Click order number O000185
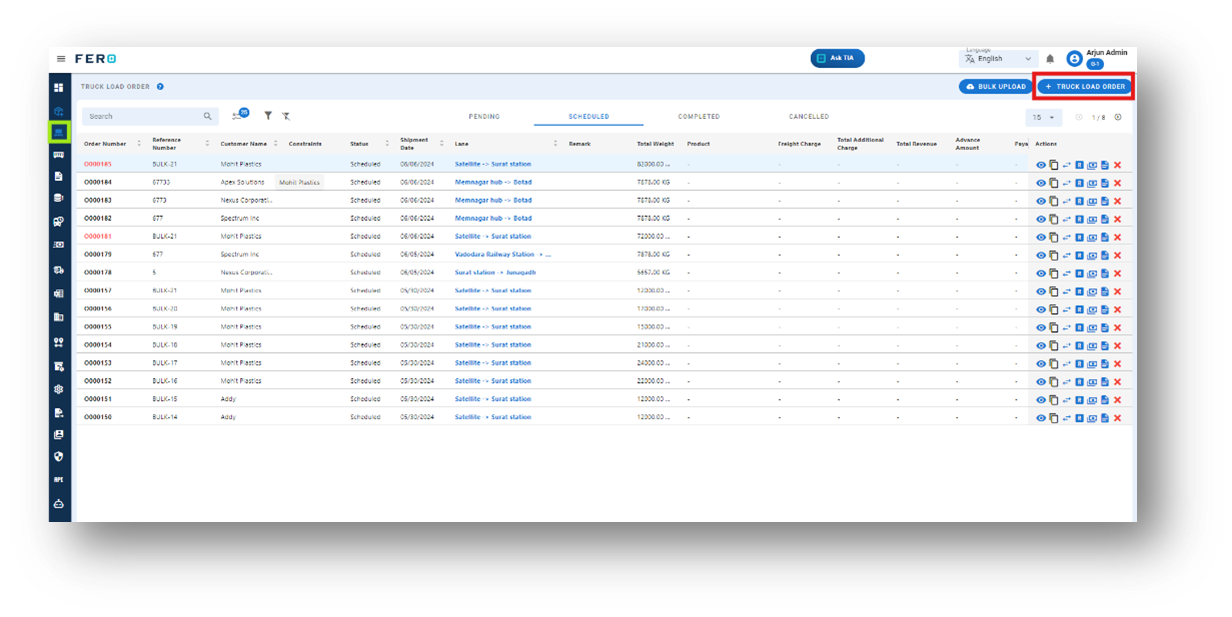1232x617 pixels. coord(98,164)
